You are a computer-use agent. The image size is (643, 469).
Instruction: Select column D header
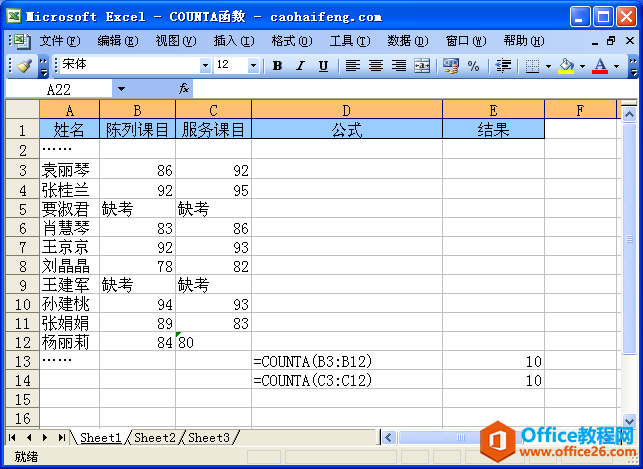pos(347,110)
